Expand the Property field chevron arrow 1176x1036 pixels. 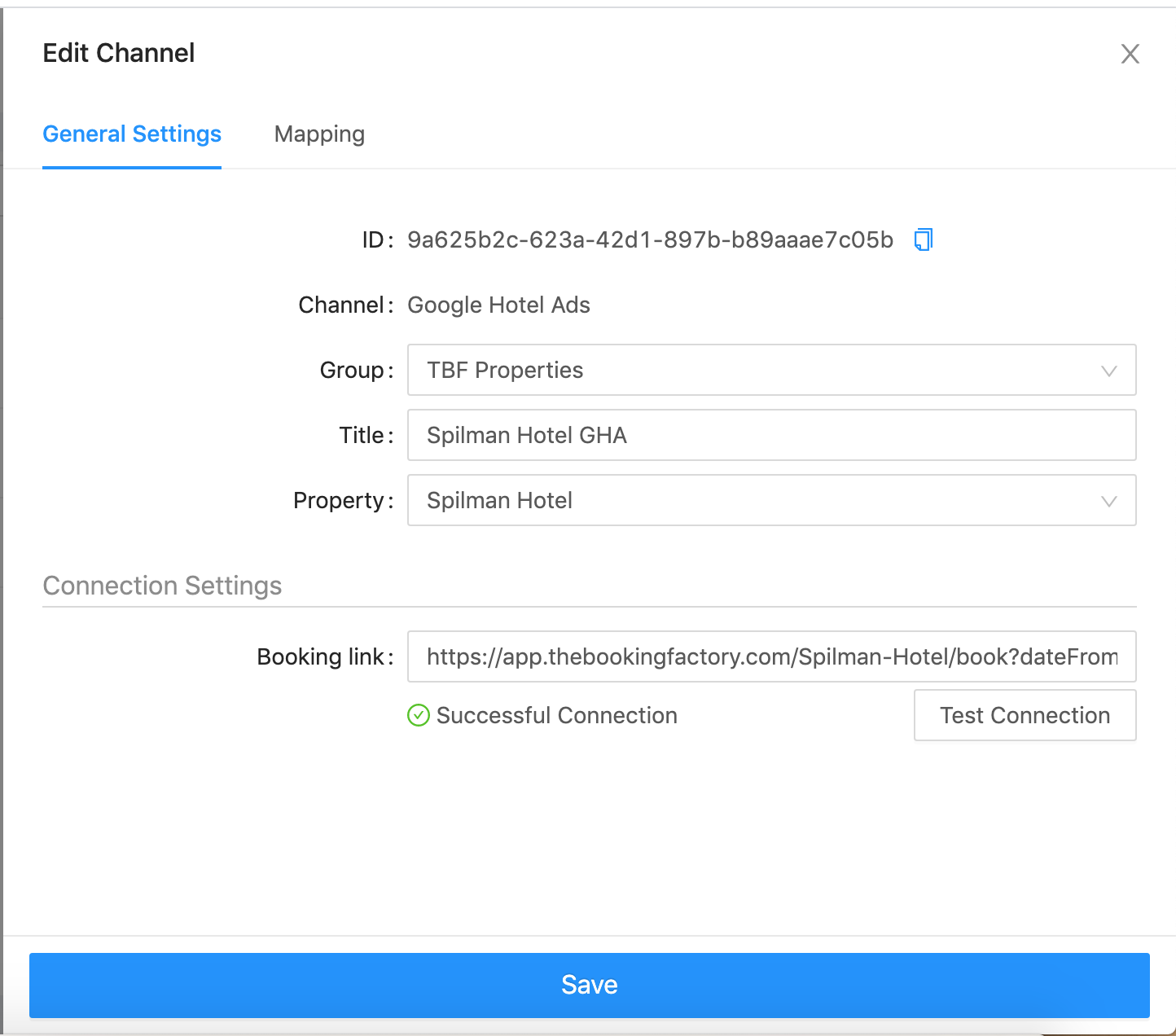point(1108,501)
